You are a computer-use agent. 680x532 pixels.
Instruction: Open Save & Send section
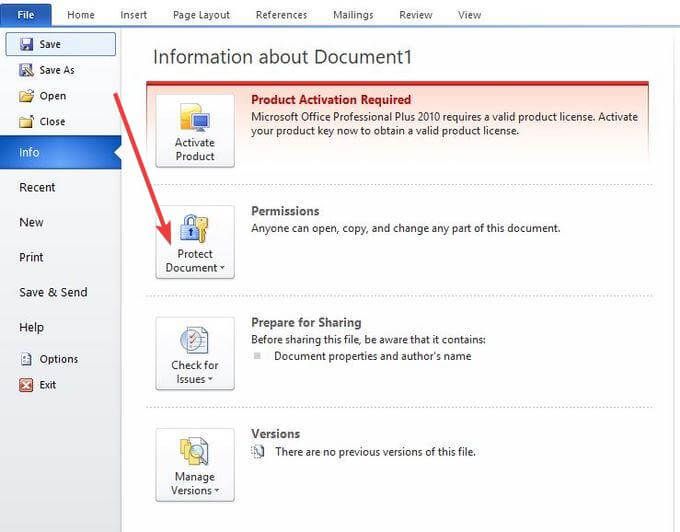(53, 292)
